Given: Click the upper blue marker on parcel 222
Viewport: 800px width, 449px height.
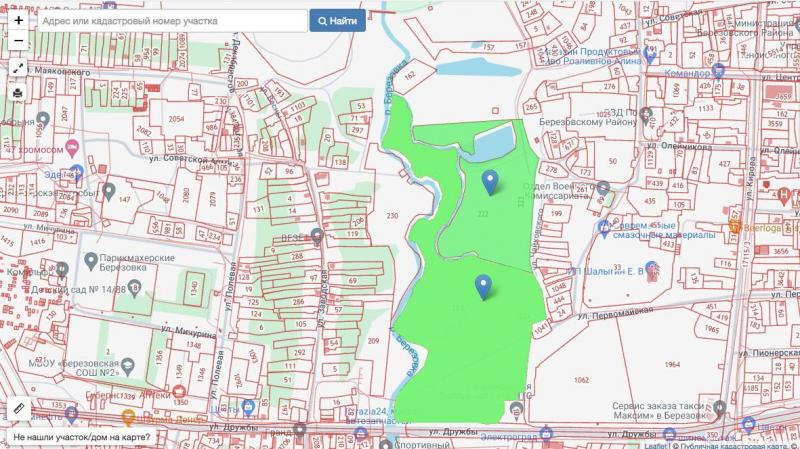Looking at the screenshot, I should 490,181.
